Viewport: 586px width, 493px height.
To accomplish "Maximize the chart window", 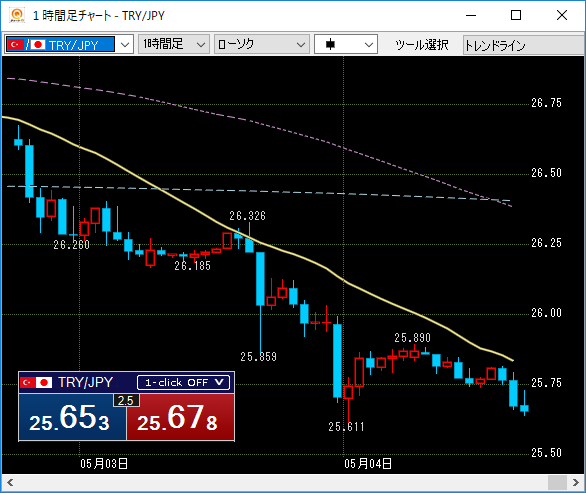I will click(x=516, y=16).
